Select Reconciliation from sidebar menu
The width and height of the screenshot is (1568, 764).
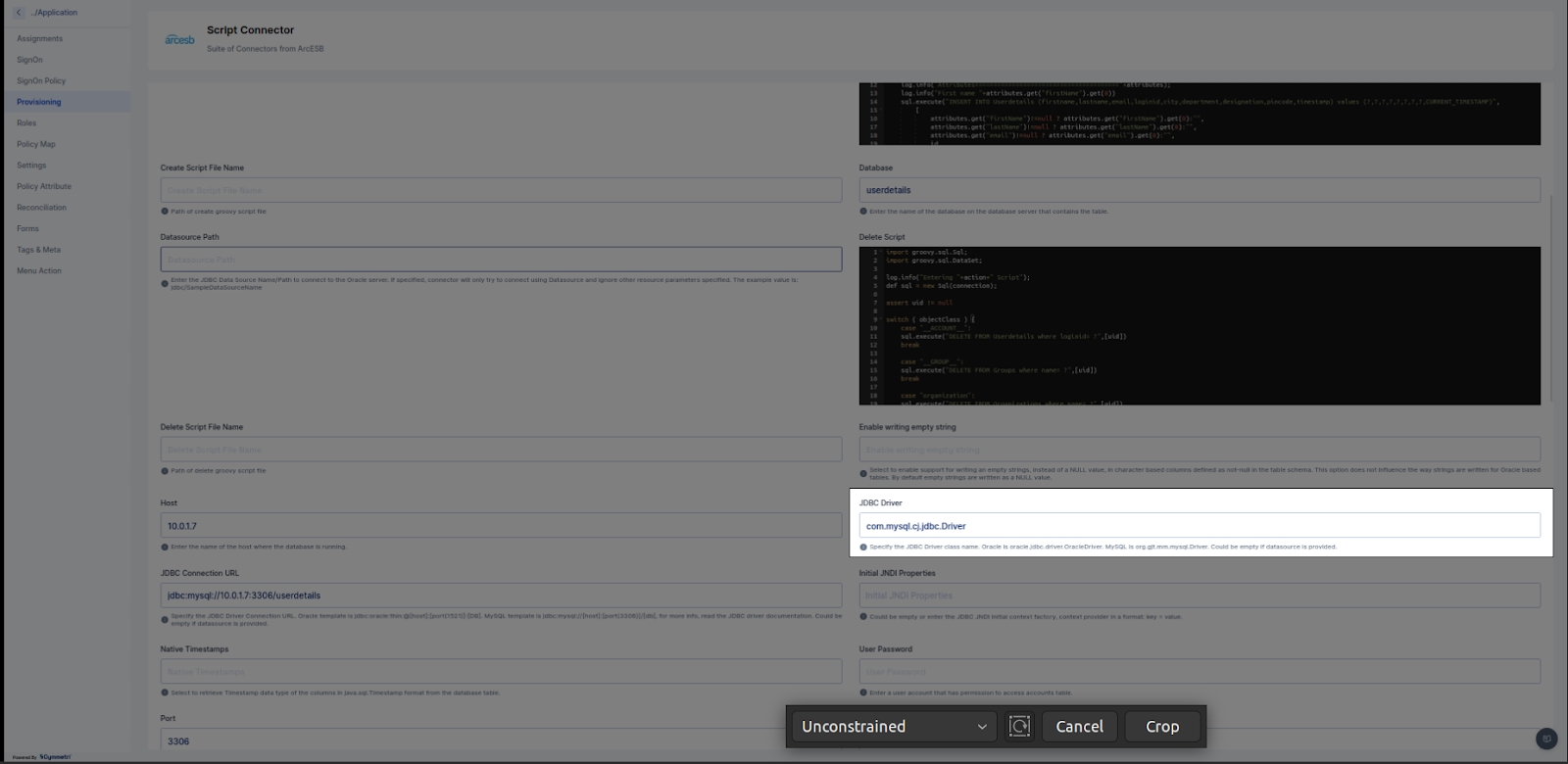point(41,208)
